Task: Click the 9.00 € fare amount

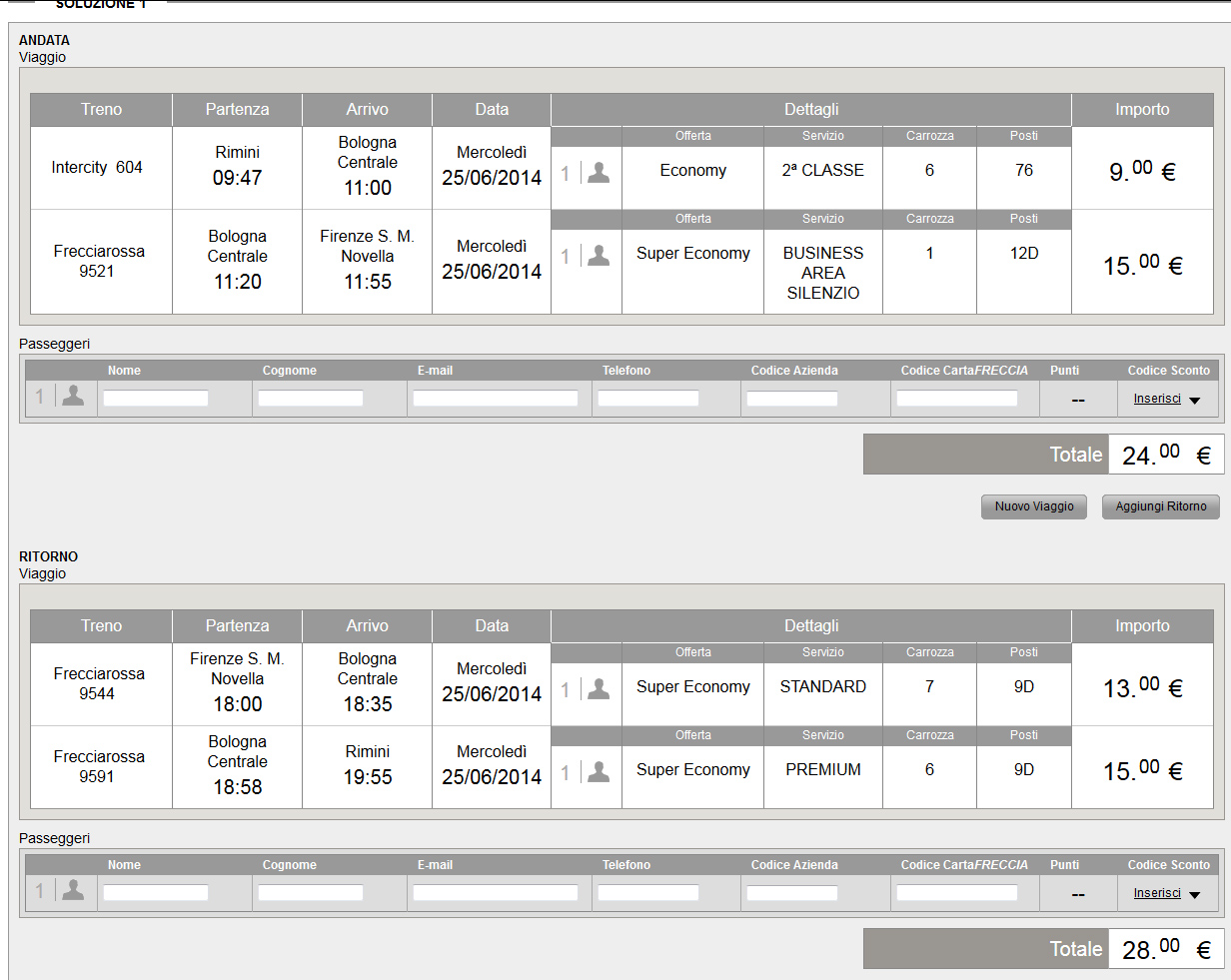Action: (1142, 171)
